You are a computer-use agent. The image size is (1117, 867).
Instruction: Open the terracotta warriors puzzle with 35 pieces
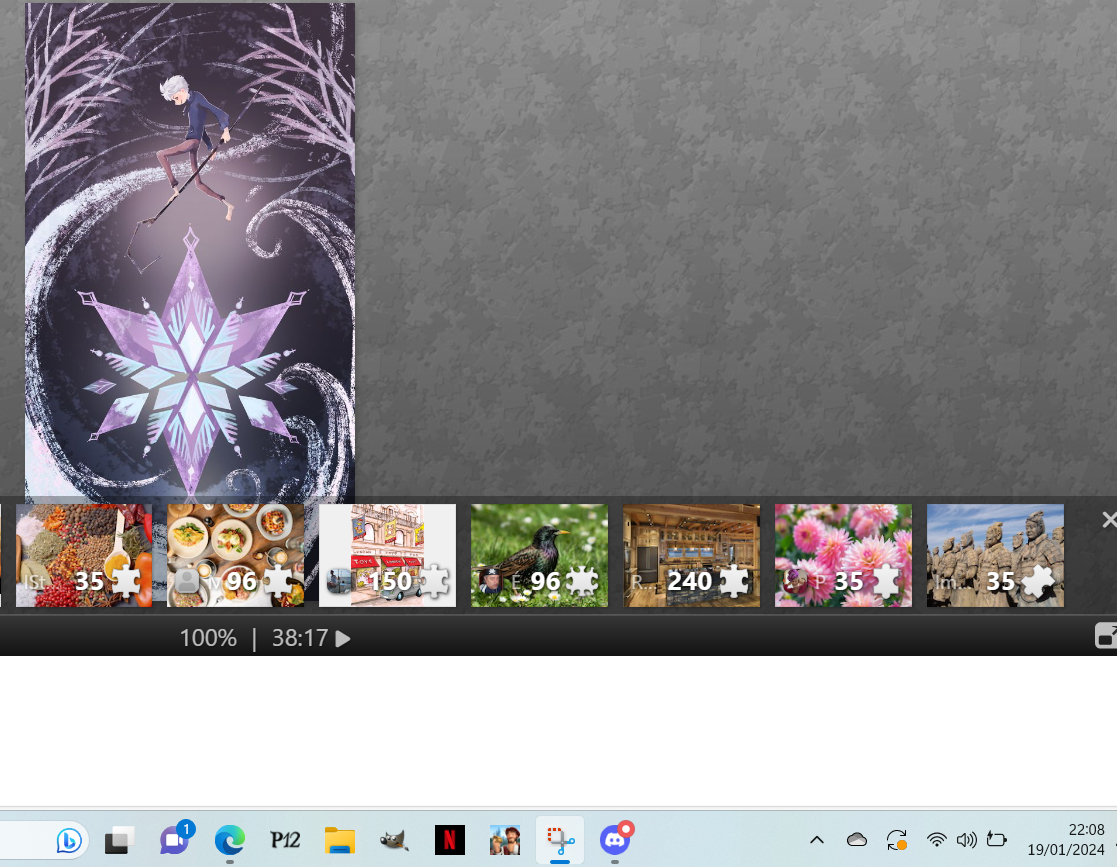click(995, 556)
